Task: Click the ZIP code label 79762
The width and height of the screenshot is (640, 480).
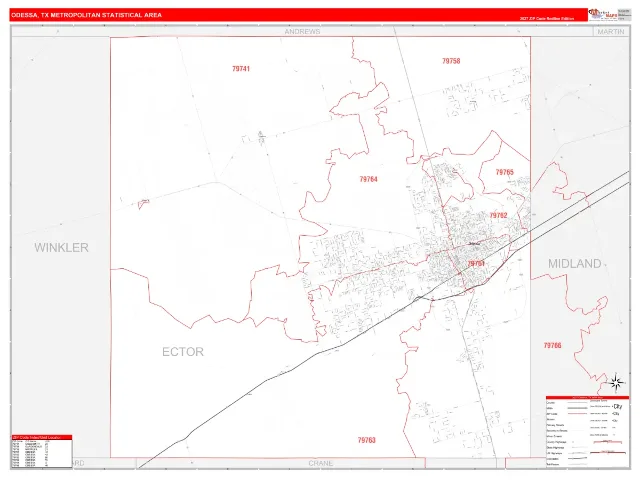Action: 498,216
